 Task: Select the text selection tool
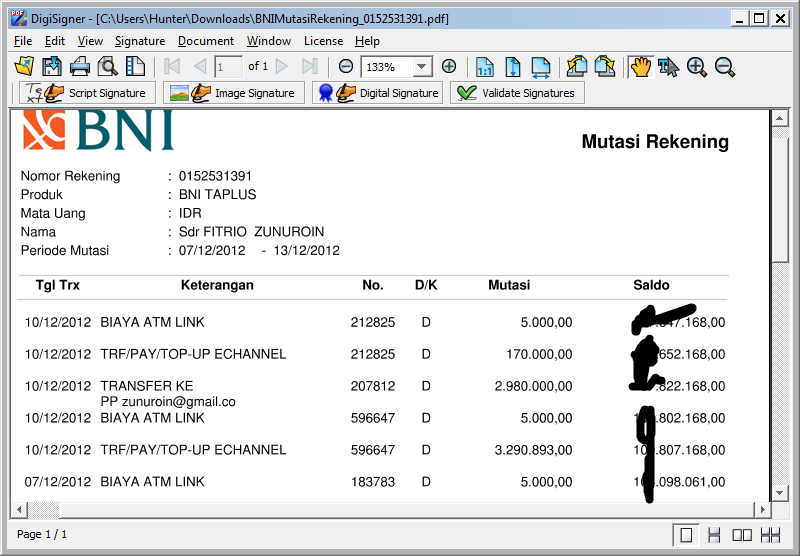coord(668,67)
